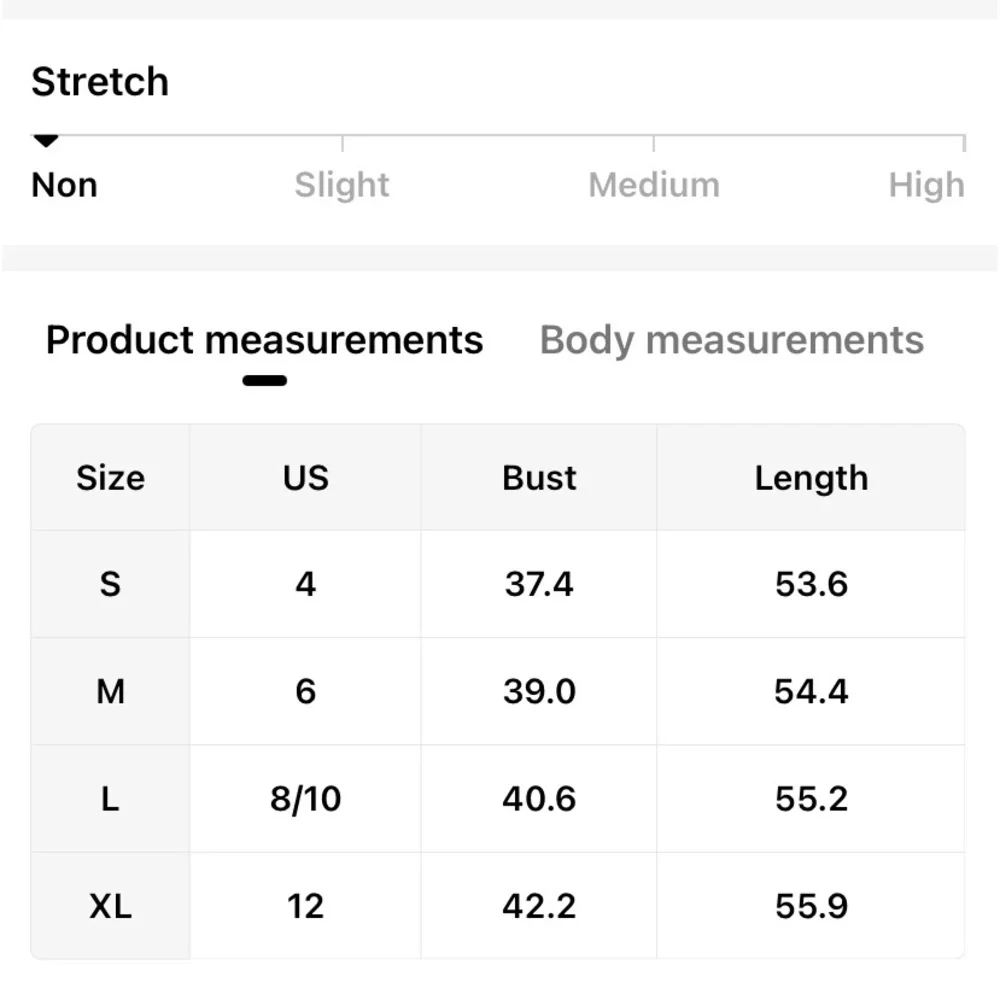
Task: Open the Body measurements tab
Action: pos(731,341)
